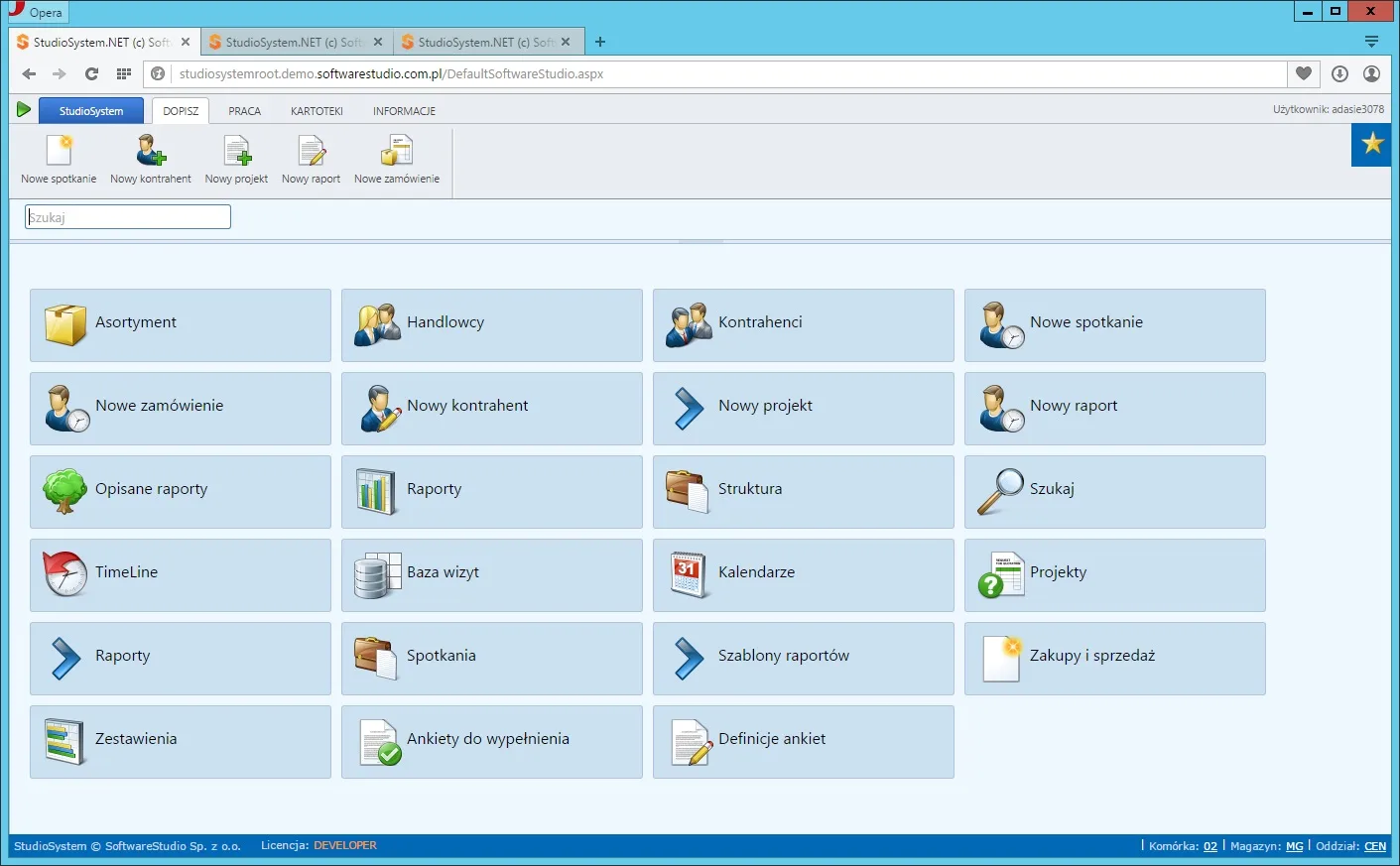Reload the page in Opera
1400x866 pixels.
91,73
